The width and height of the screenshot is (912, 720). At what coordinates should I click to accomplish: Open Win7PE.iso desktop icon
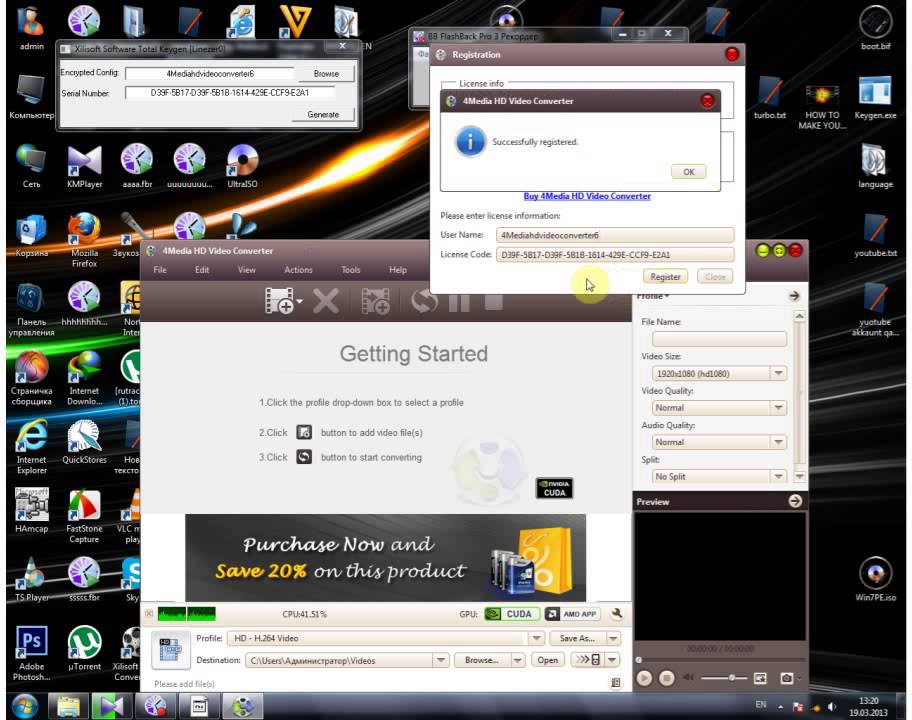point(875,579)
